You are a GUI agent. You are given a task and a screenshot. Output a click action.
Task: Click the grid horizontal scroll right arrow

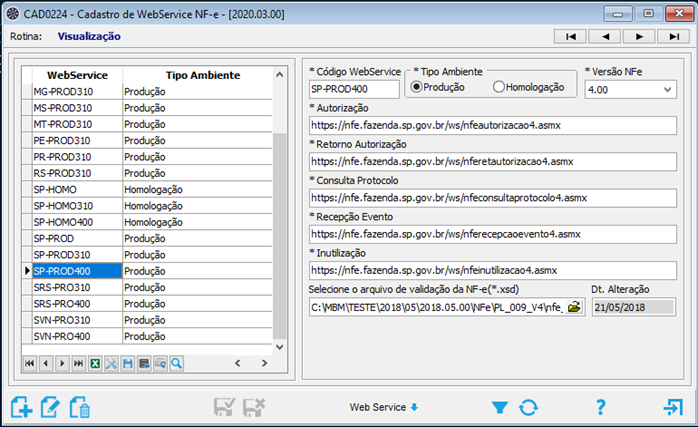tap(264, 363)
